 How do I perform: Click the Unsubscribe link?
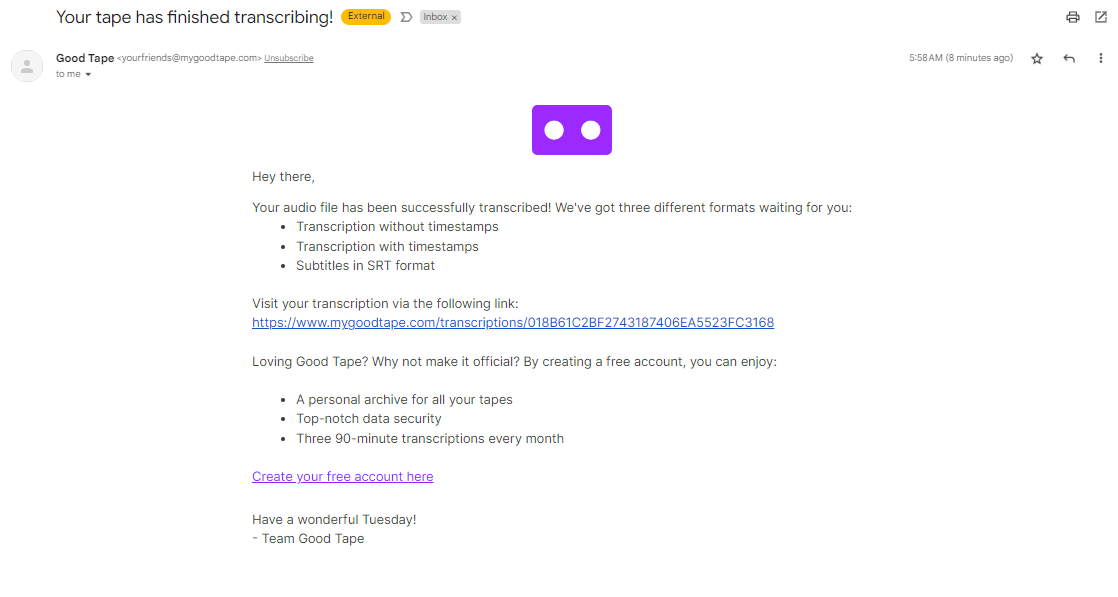tap(289, 58)
